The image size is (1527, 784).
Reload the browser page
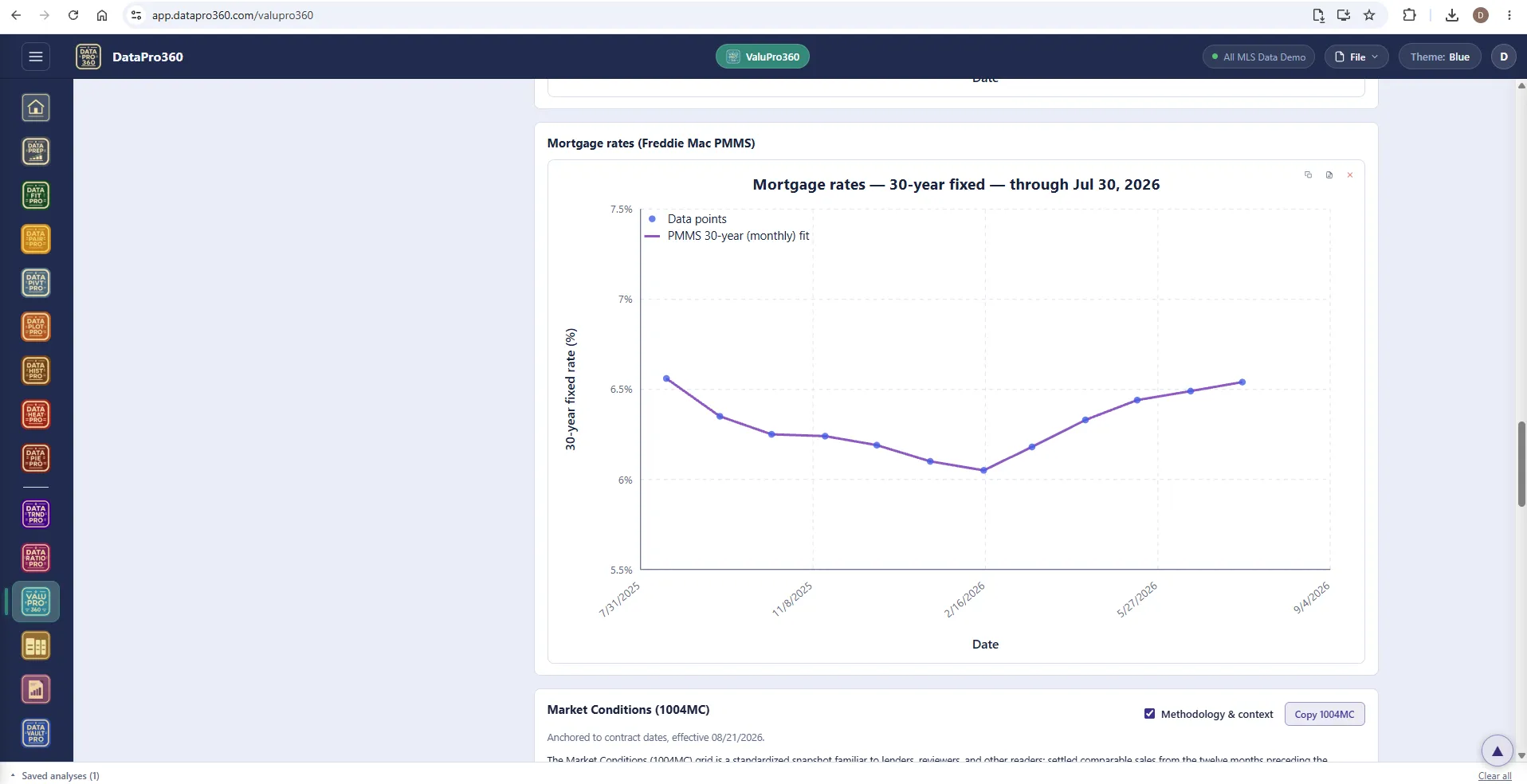tap(73, 15)
